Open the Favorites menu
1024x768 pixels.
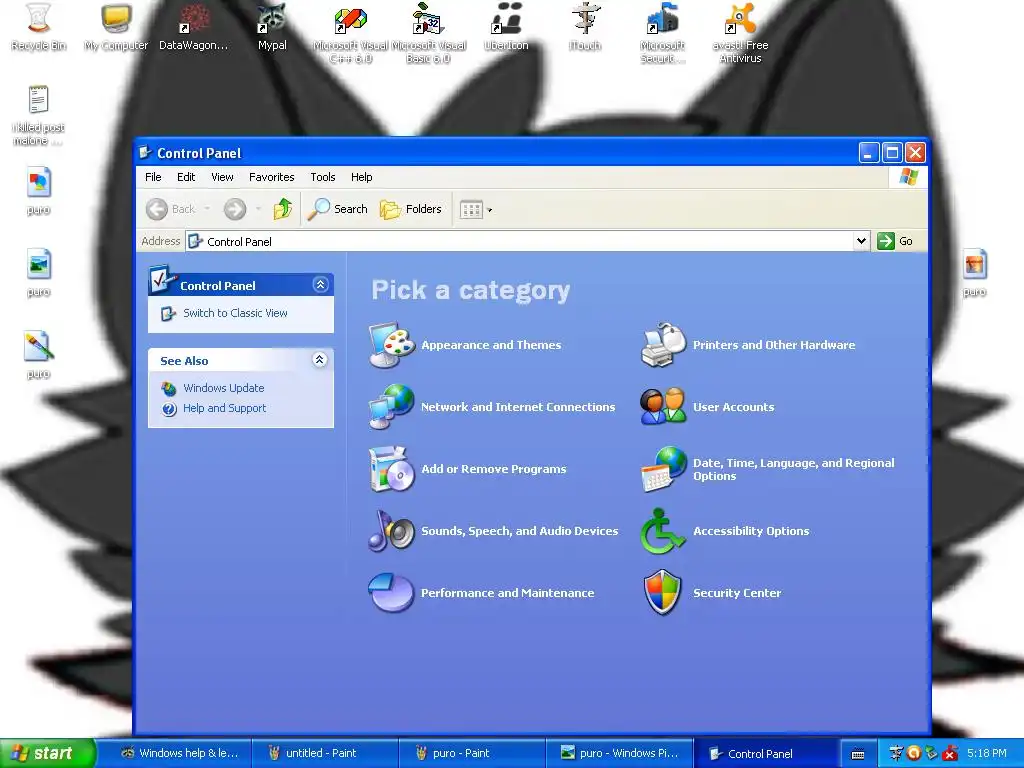click(272, 177)
